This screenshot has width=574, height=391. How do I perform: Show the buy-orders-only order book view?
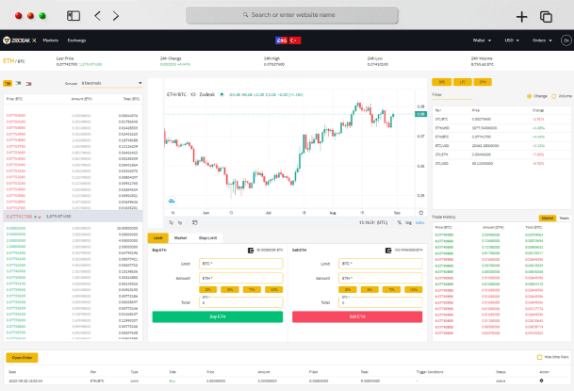(18, 83)
